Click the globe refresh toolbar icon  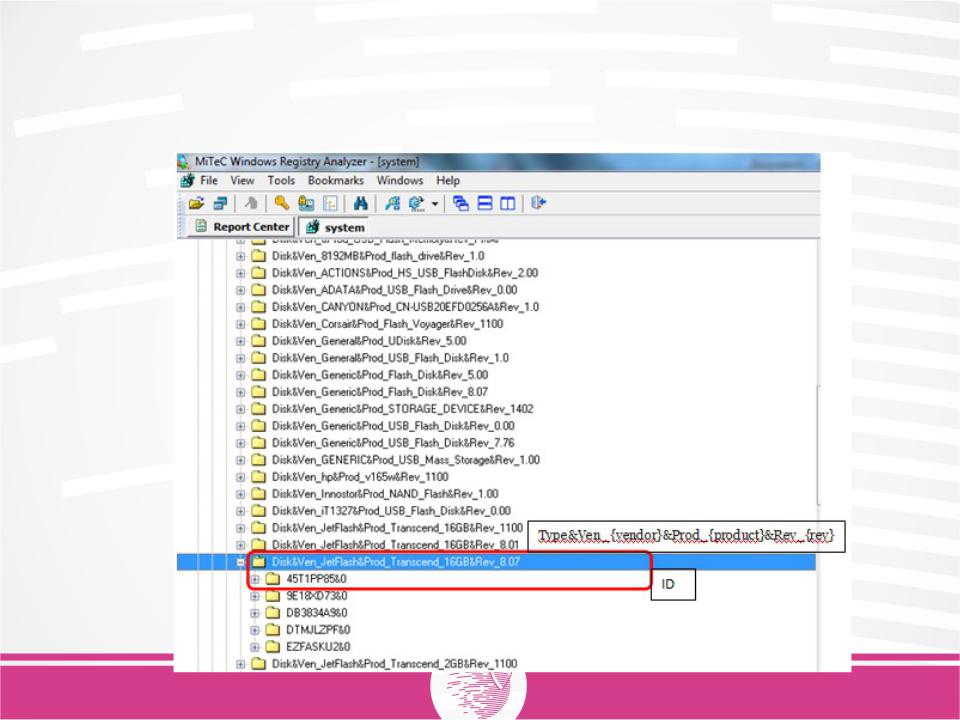coord(417,203)
